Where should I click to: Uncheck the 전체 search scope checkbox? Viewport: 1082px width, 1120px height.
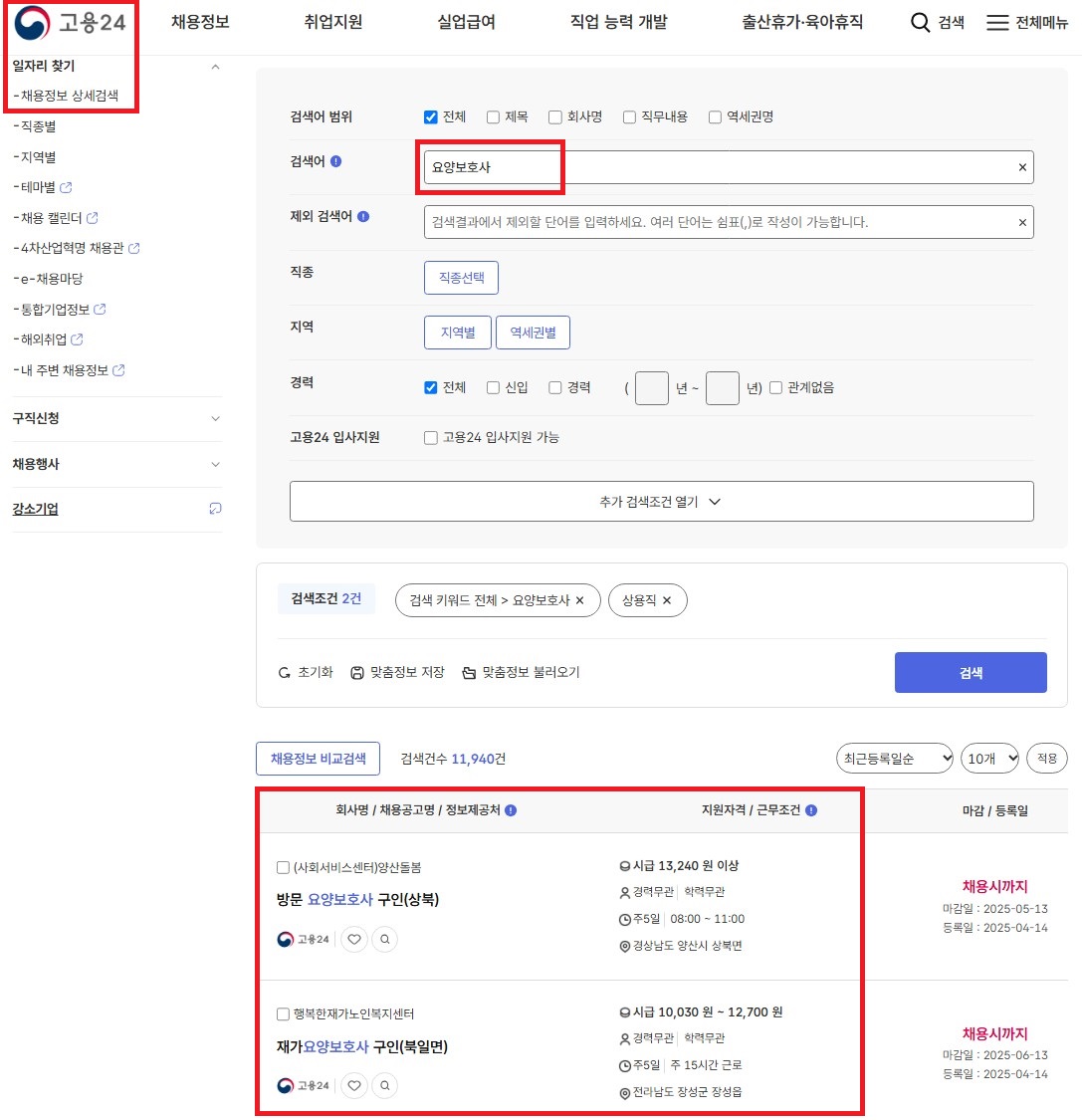pyautogui.click(x=429, y=116)
